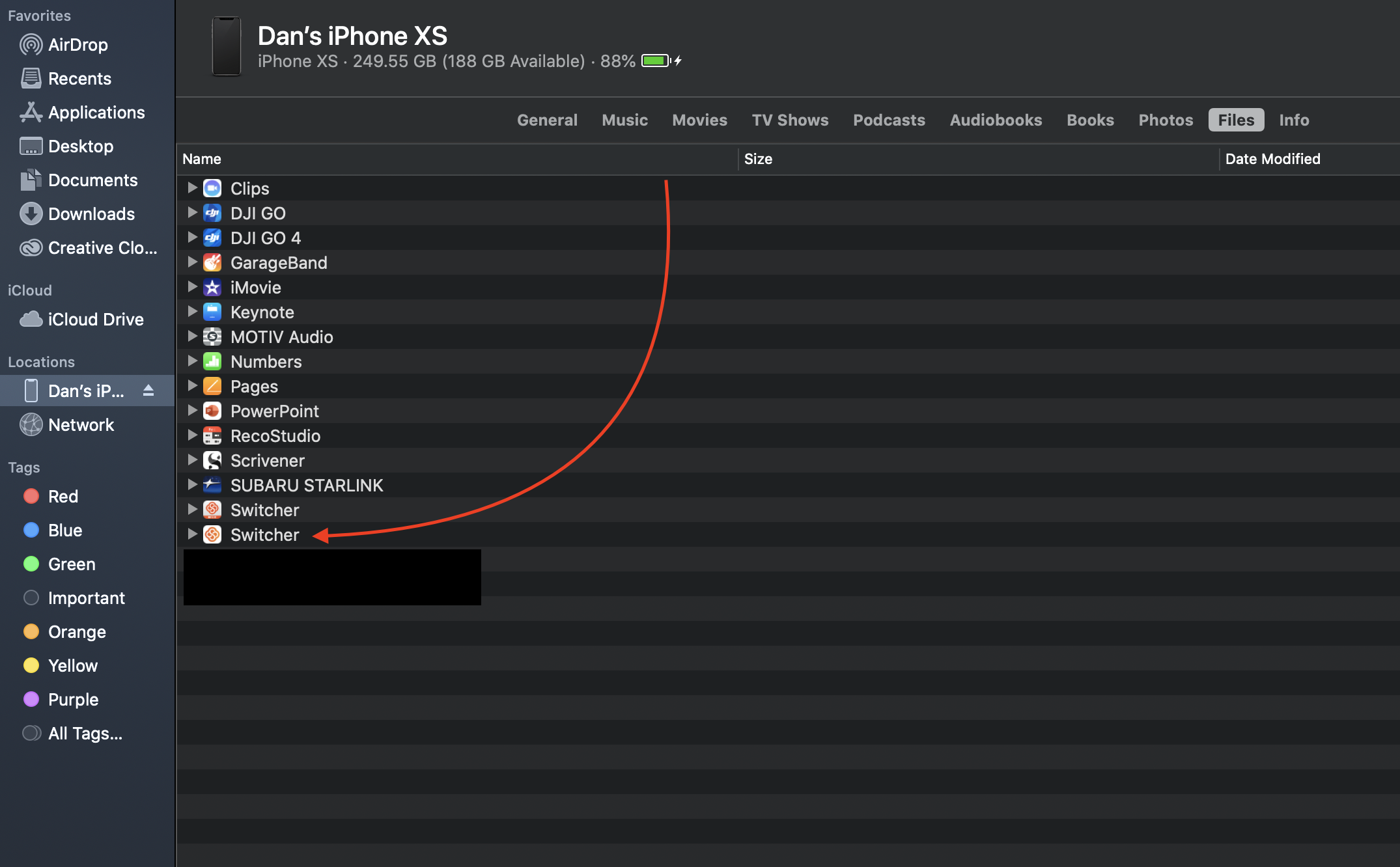This screenshot has width=1400, height=867.
Task: Open the Info tab
Action: 1294,120
